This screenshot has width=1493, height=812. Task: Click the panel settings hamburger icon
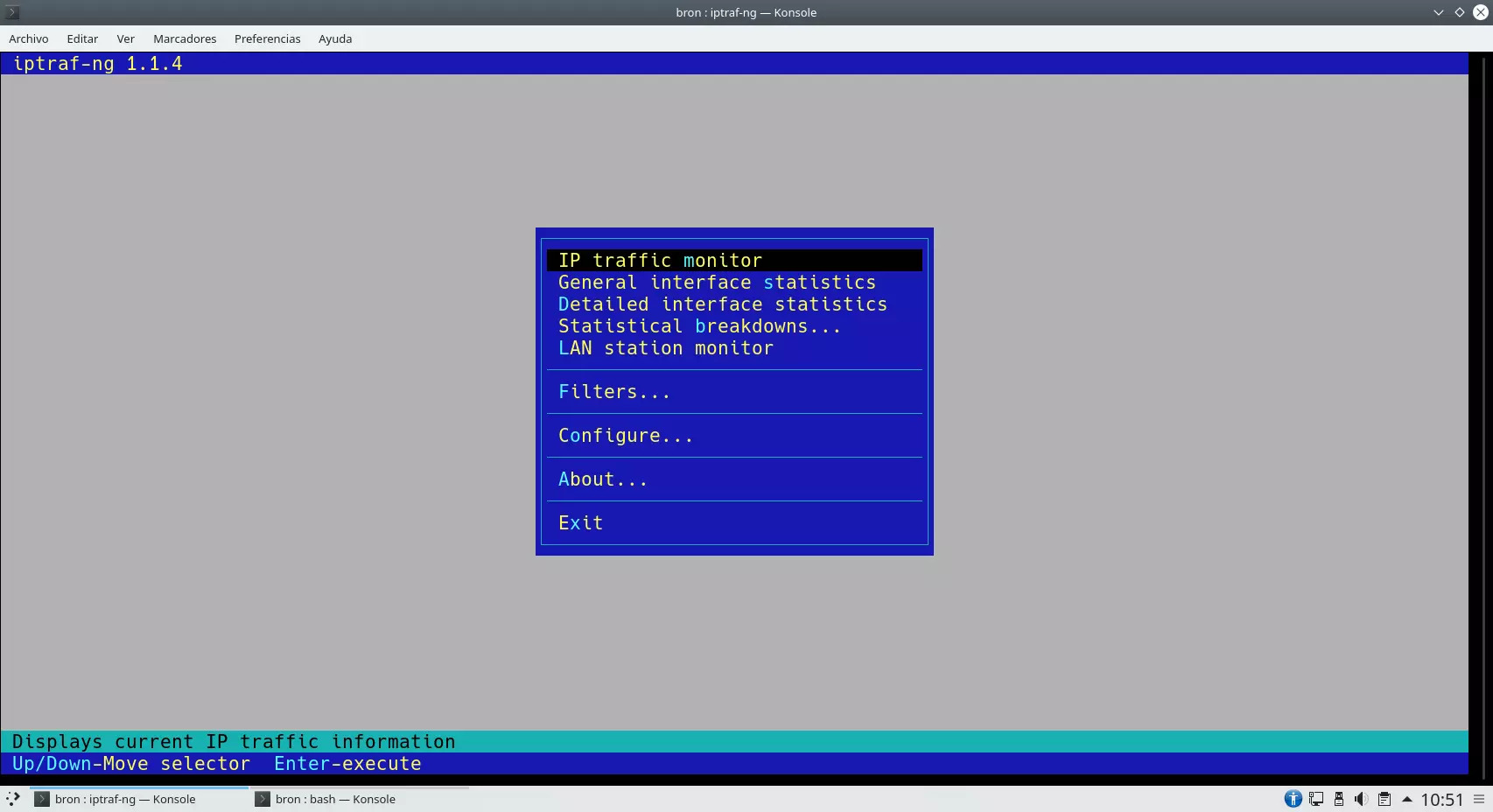[x=1479, y=799]
